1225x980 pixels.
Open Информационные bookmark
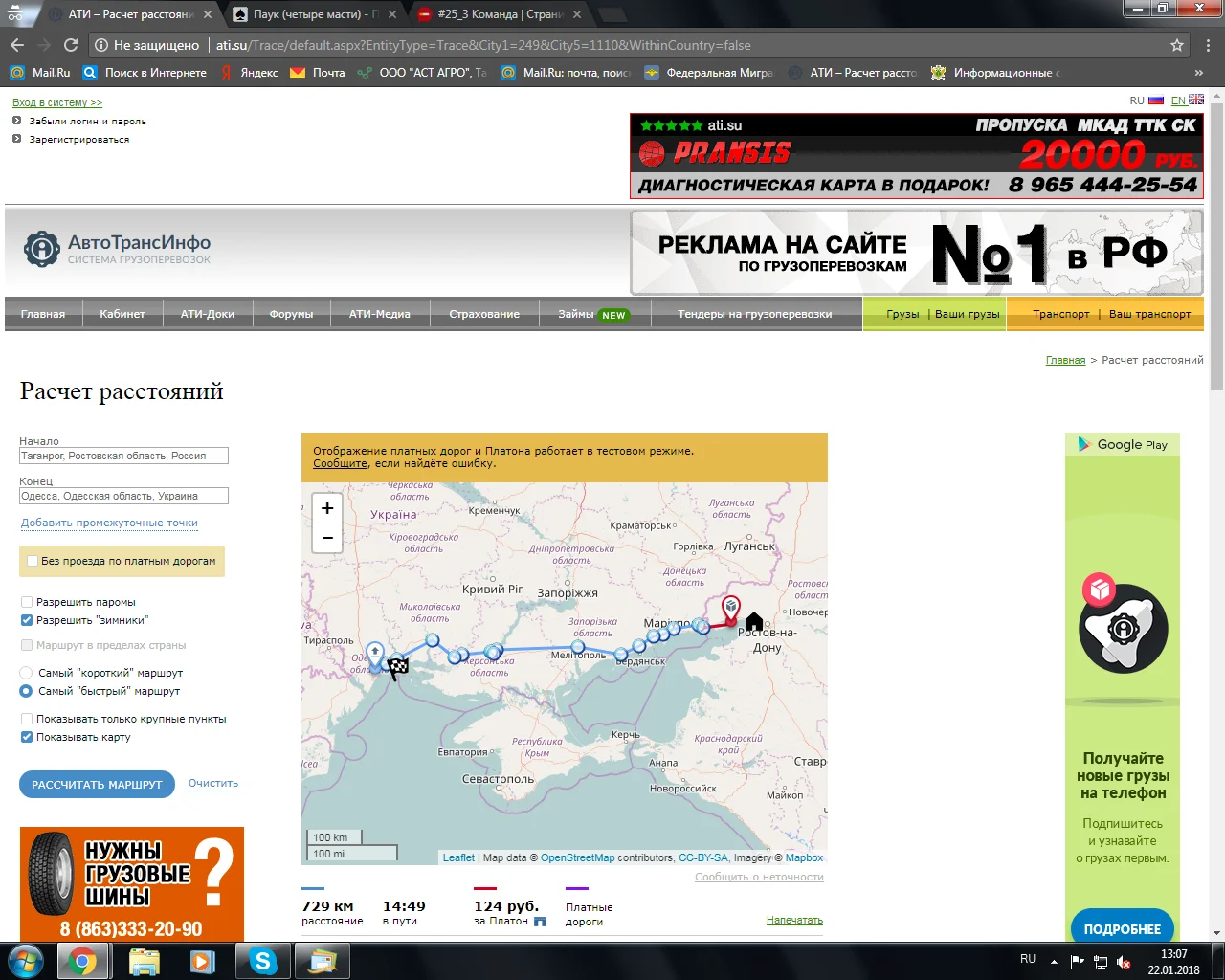tap(995, 73)
